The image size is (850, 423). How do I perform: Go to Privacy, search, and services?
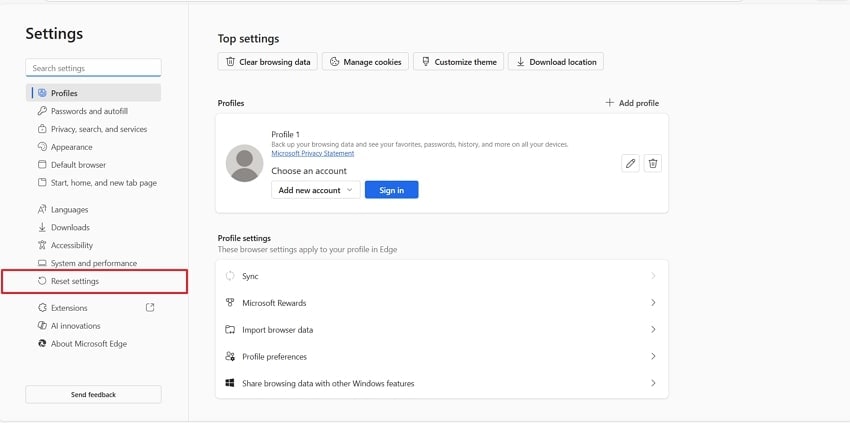point(93,129)
